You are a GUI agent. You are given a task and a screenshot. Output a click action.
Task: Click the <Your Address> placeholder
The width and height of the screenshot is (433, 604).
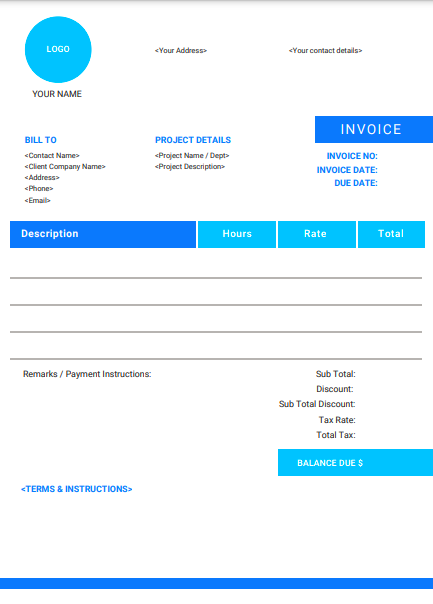181,50
